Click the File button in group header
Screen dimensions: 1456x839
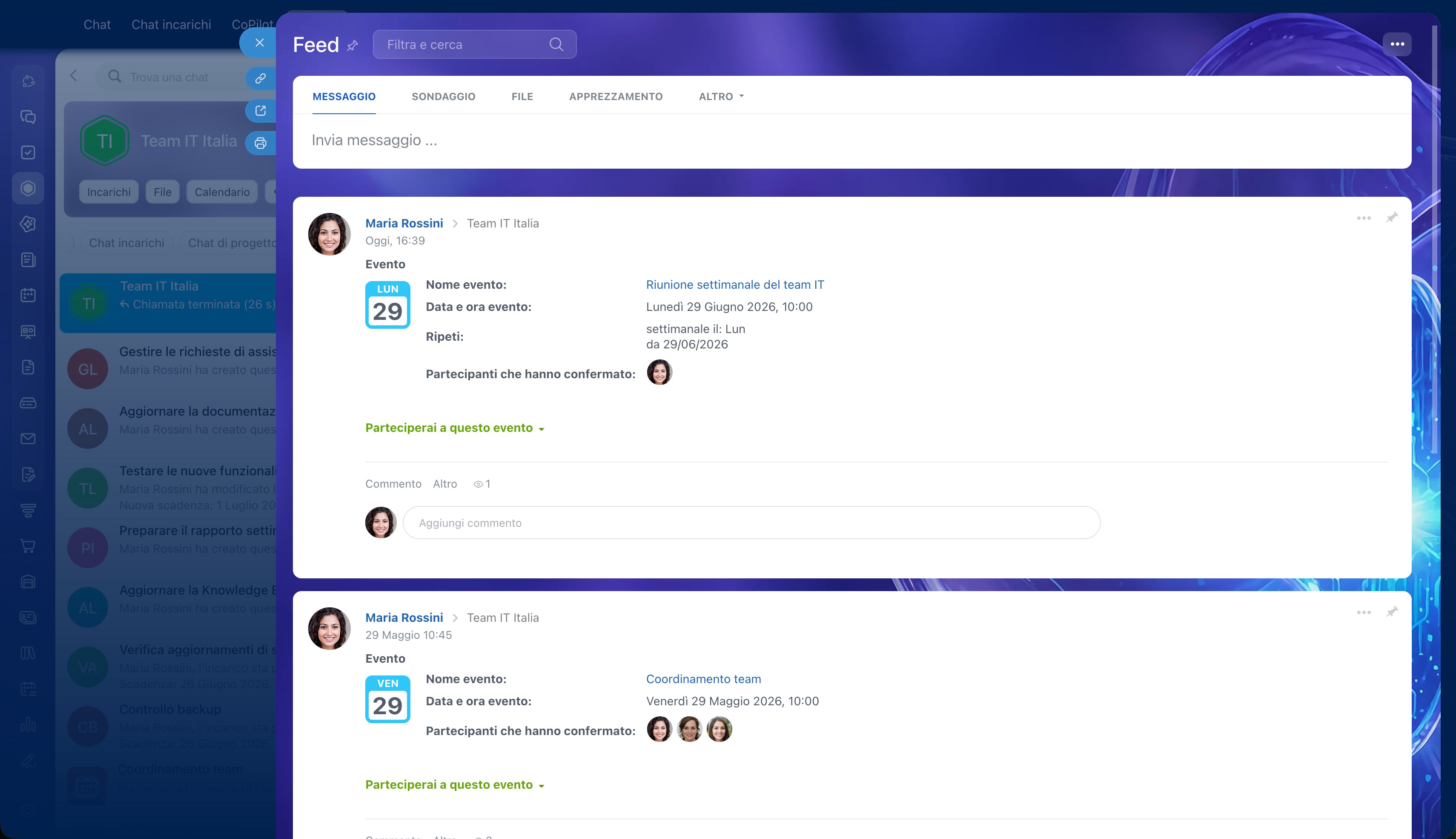click(163, 192)
